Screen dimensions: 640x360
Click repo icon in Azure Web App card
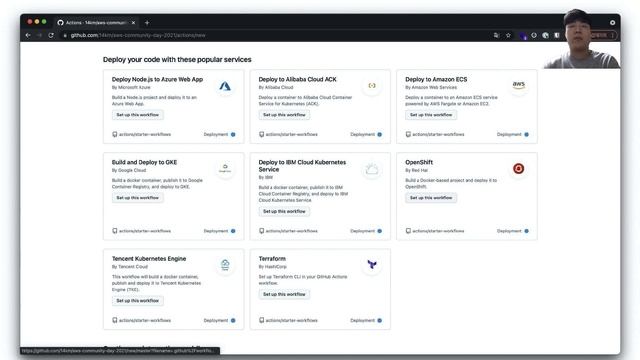pyautogui.click(x=115, y=134)
